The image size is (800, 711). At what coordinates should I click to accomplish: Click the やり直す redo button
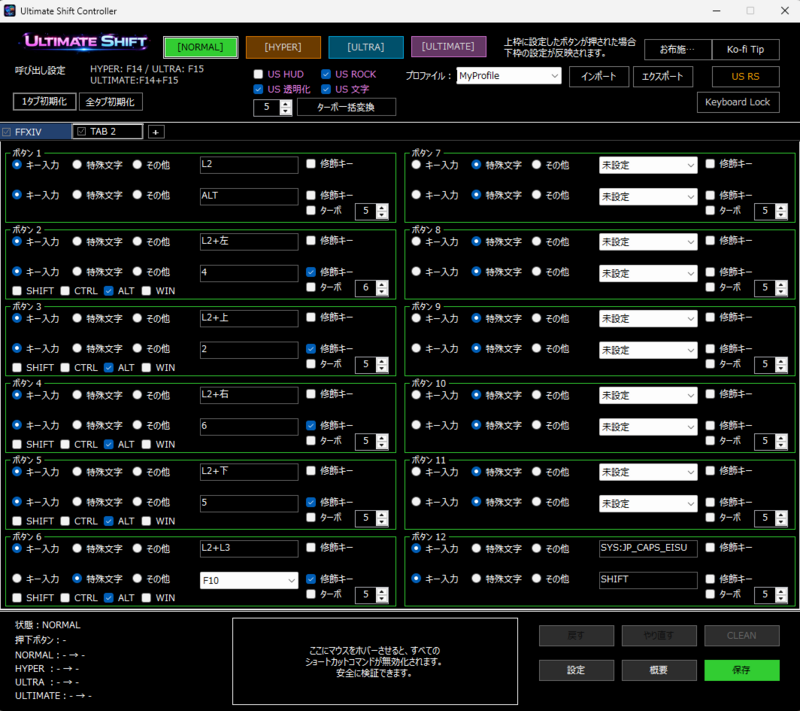pos(659,636)
